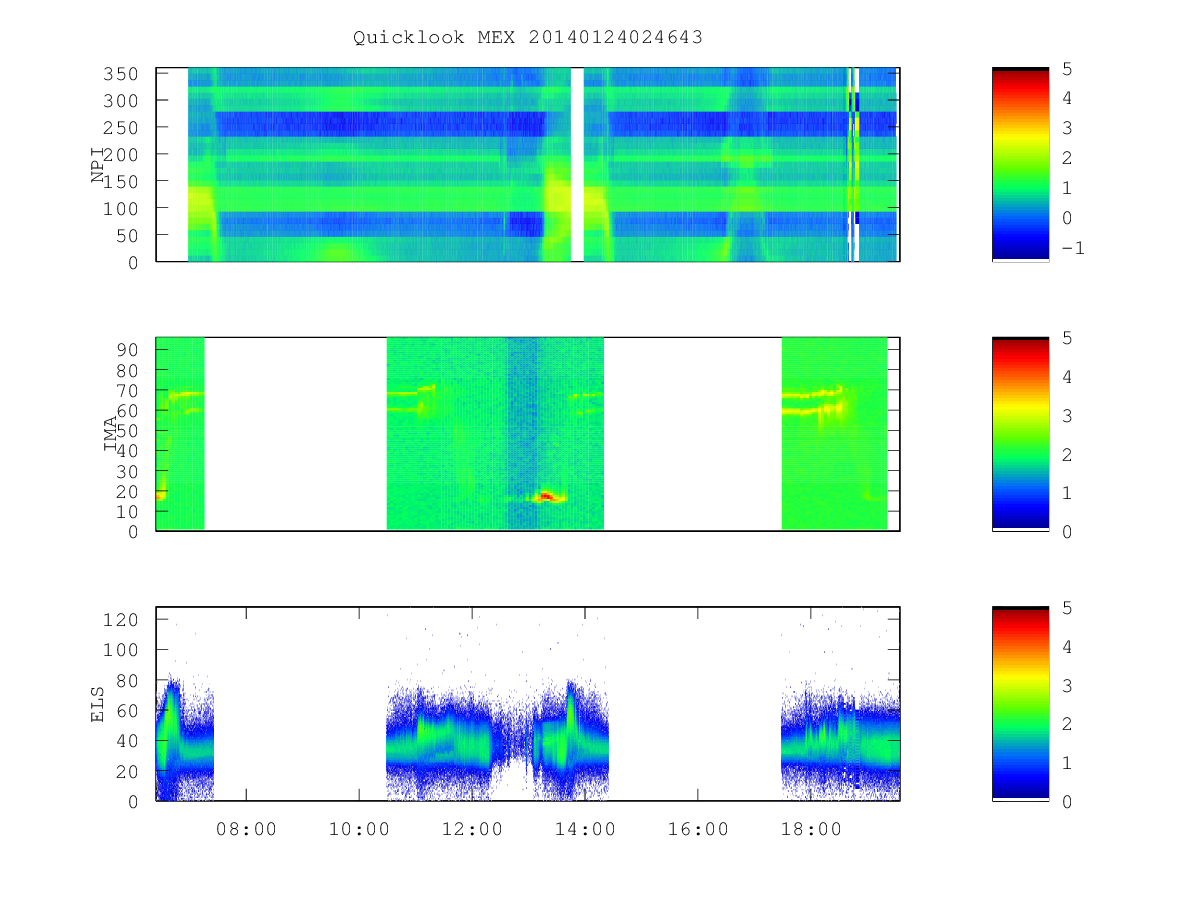Click the IMA axis label
The height and width of the screenshot is (900, 1200).
111,434
